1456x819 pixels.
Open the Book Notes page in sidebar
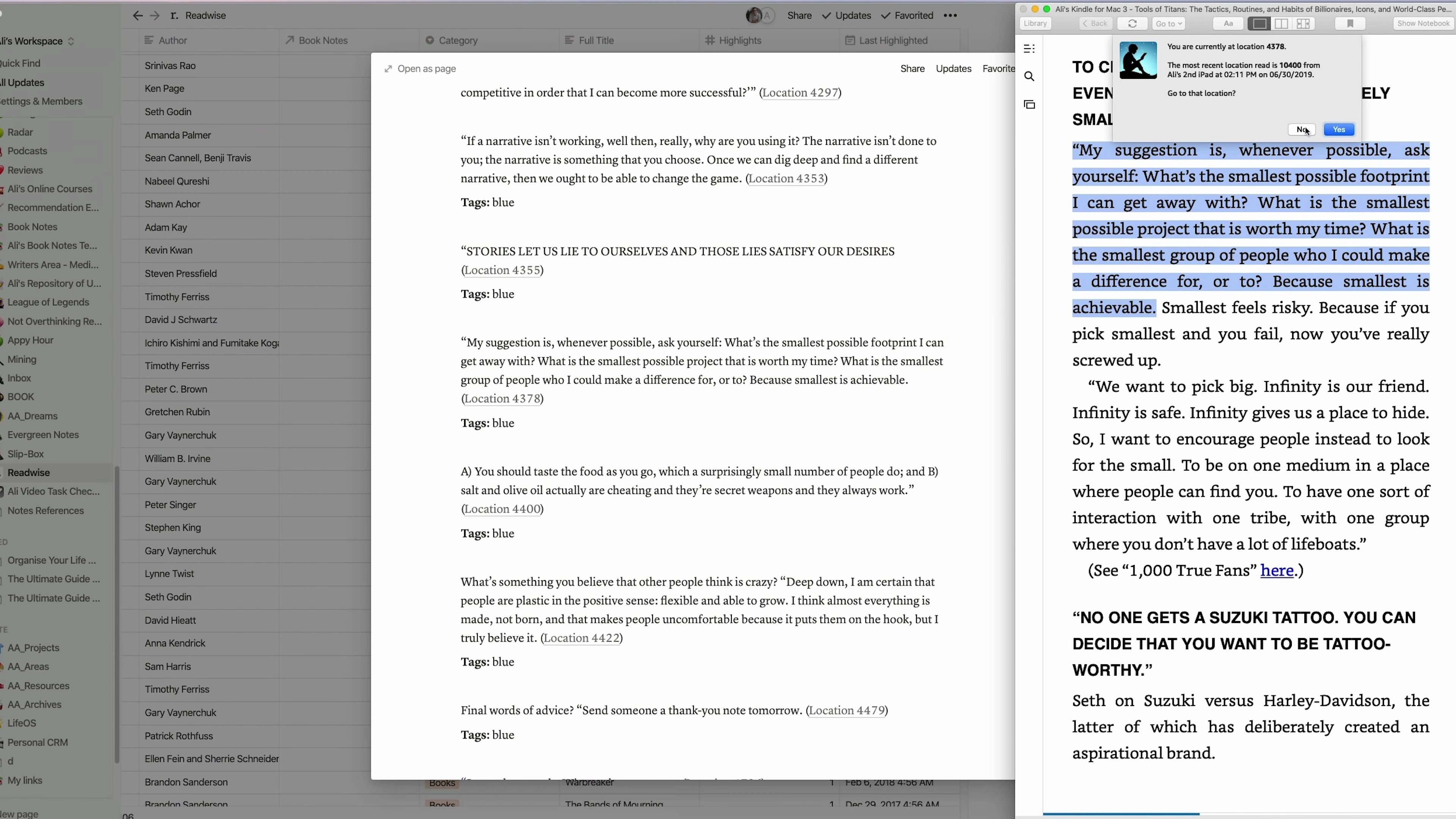click(32, 227)
